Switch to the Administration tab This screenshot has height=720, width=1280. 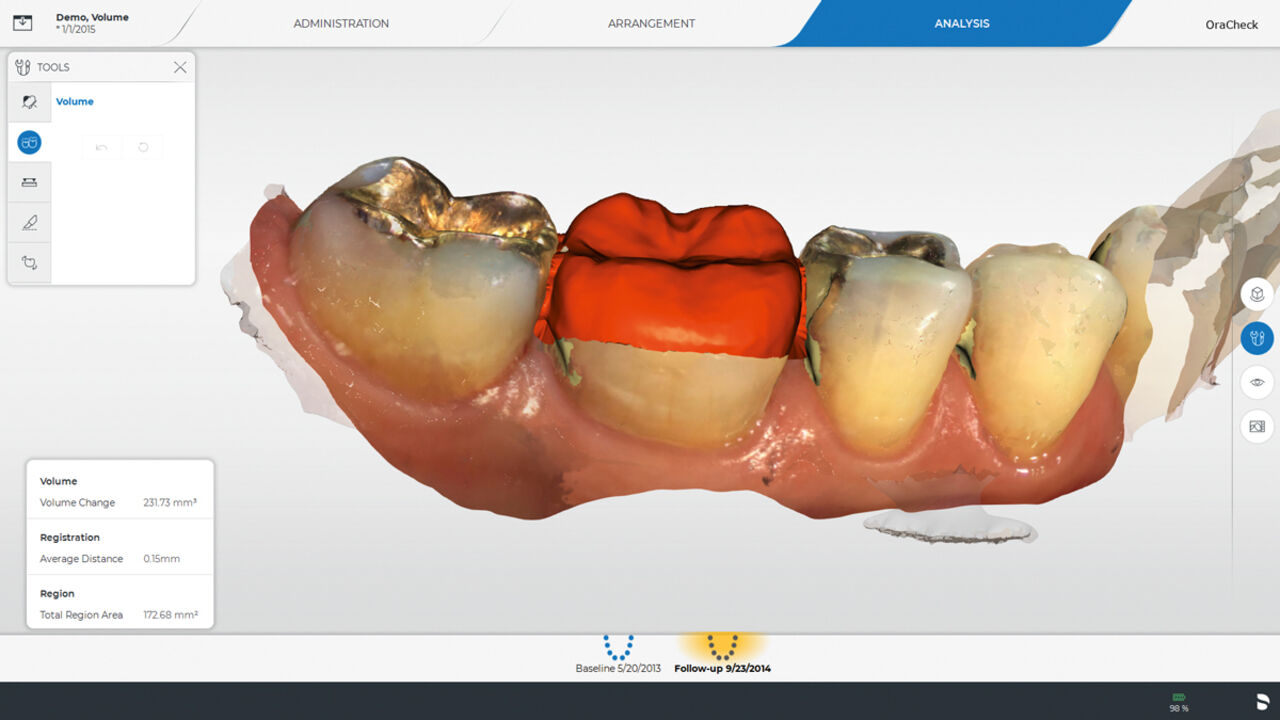341,23
